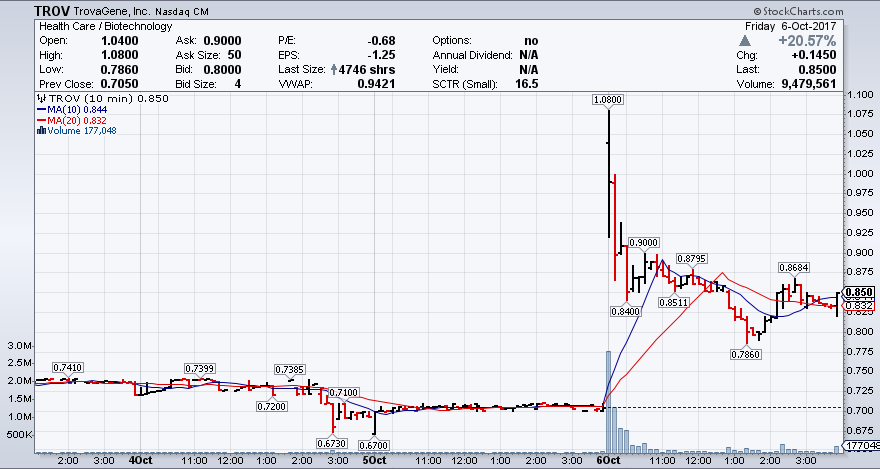Click the TROV ticker symbol heading
Screen dimensions: 880x469
click(53, 10)
